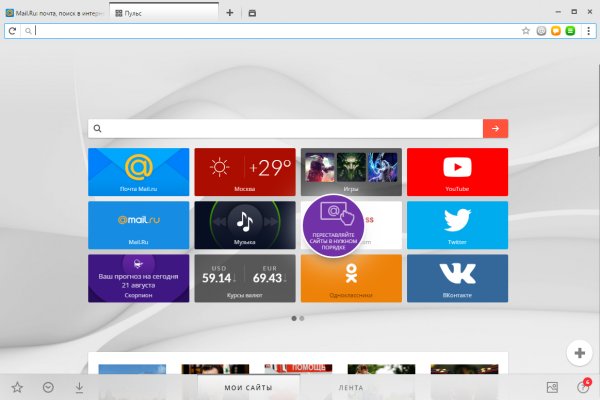Open a new tab with plus button

230,13
